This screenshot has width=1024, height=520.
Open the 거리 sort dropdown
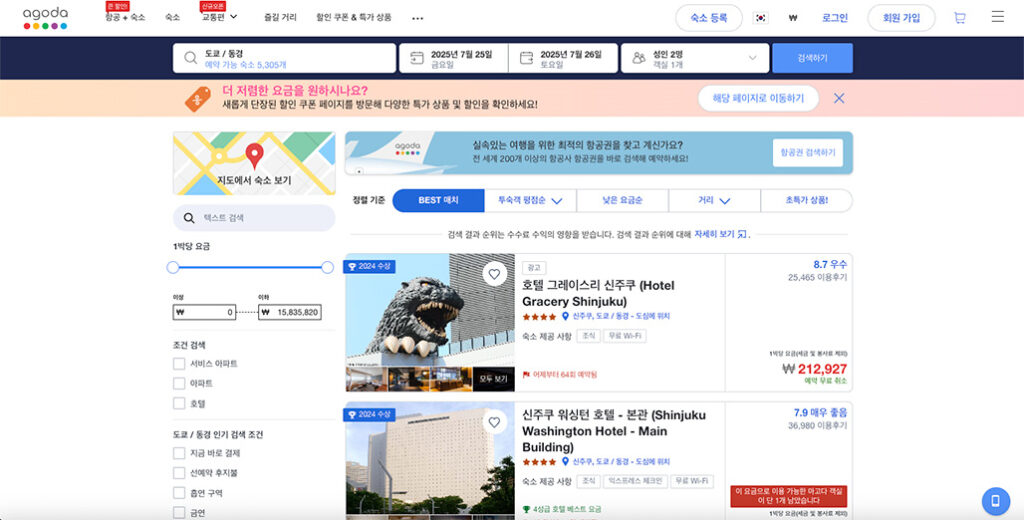click(x=714, y=201)
